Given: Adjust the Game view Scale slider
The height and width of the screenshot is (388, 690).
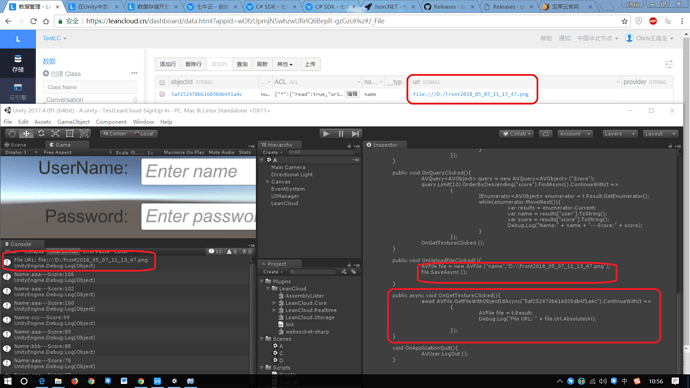Looking at the screenshot, I should (x=138, y=153).
